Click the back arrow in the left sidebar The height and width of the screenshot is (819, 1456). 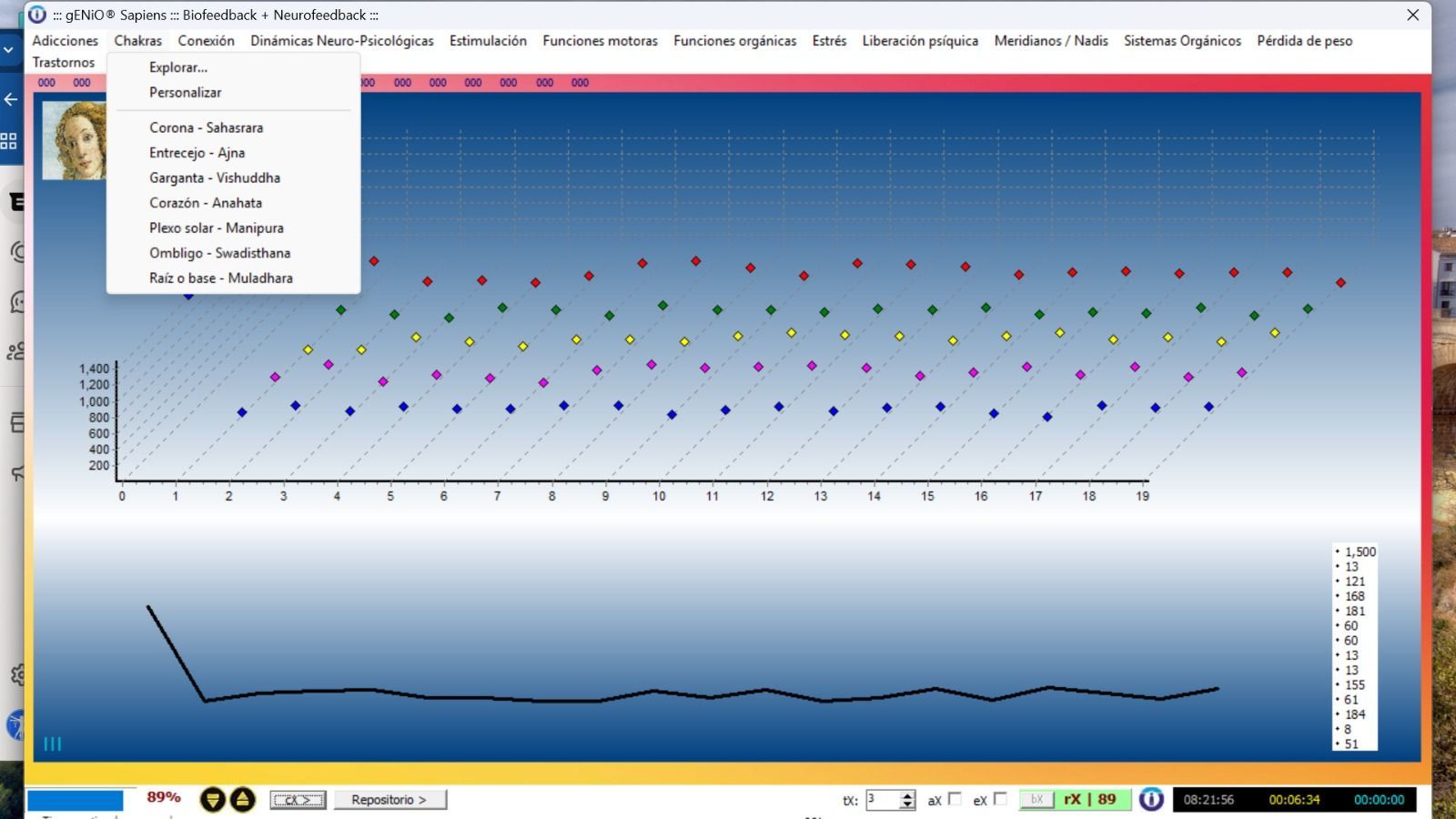[x=11, y=99]
